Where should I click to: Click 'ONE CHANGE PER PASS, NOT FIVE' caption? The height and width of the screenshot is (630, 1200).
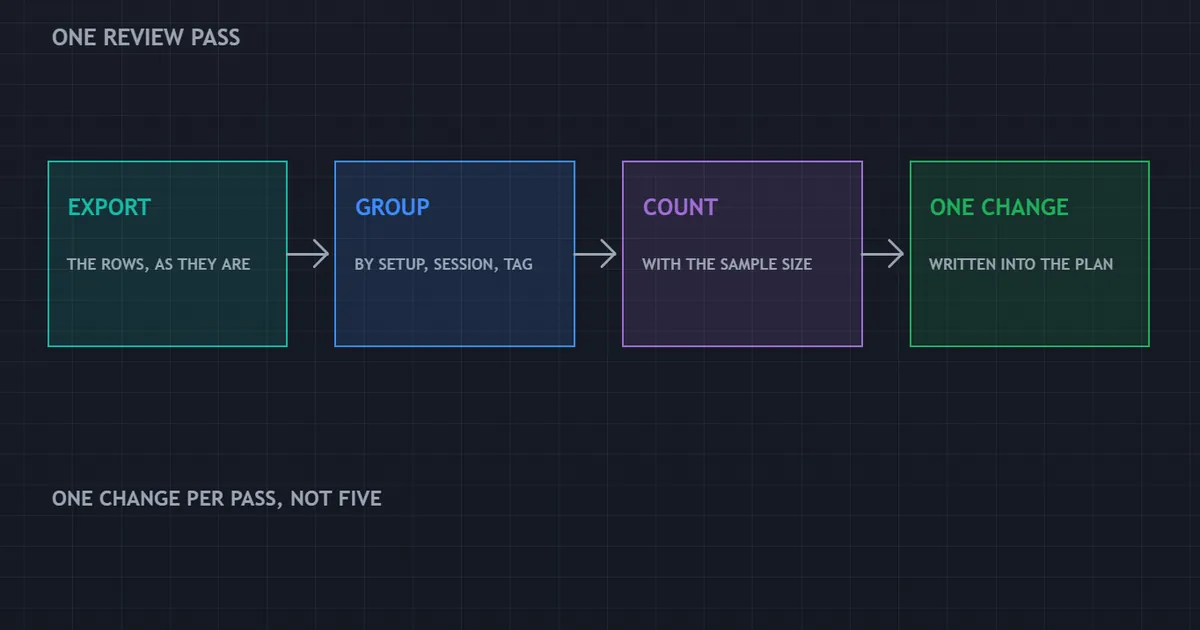tap(217, 498)
